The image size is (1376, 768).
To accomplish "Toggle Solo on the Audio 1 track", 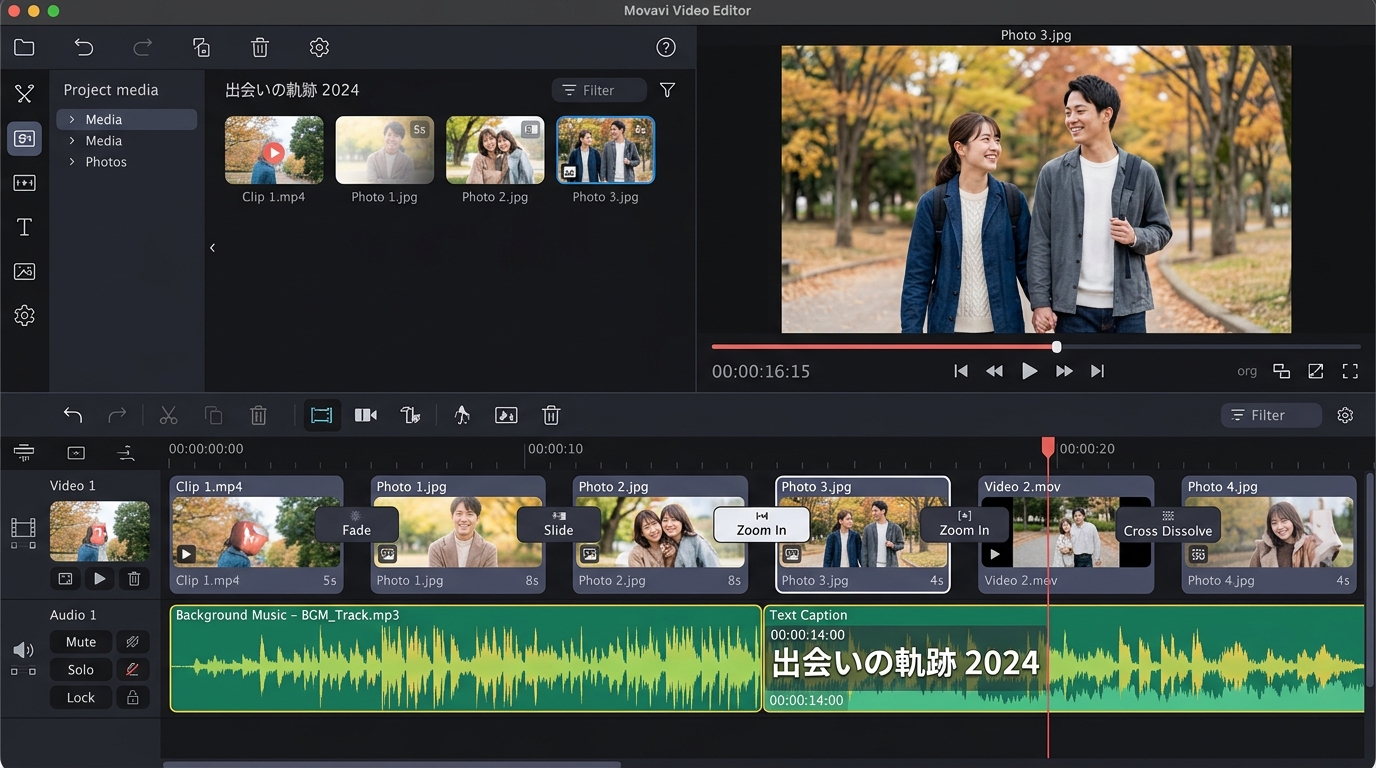I will click(x=81, y=670).
